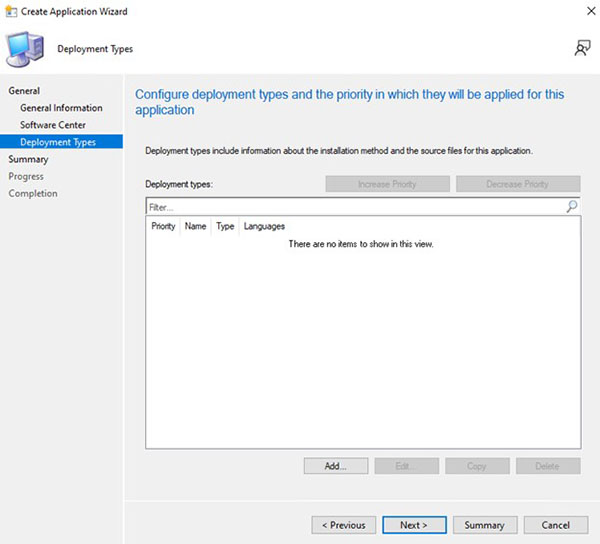The image size is (600, 544).
Task: Open the Summary step in the sidebar
Action: tap(28, 159)
